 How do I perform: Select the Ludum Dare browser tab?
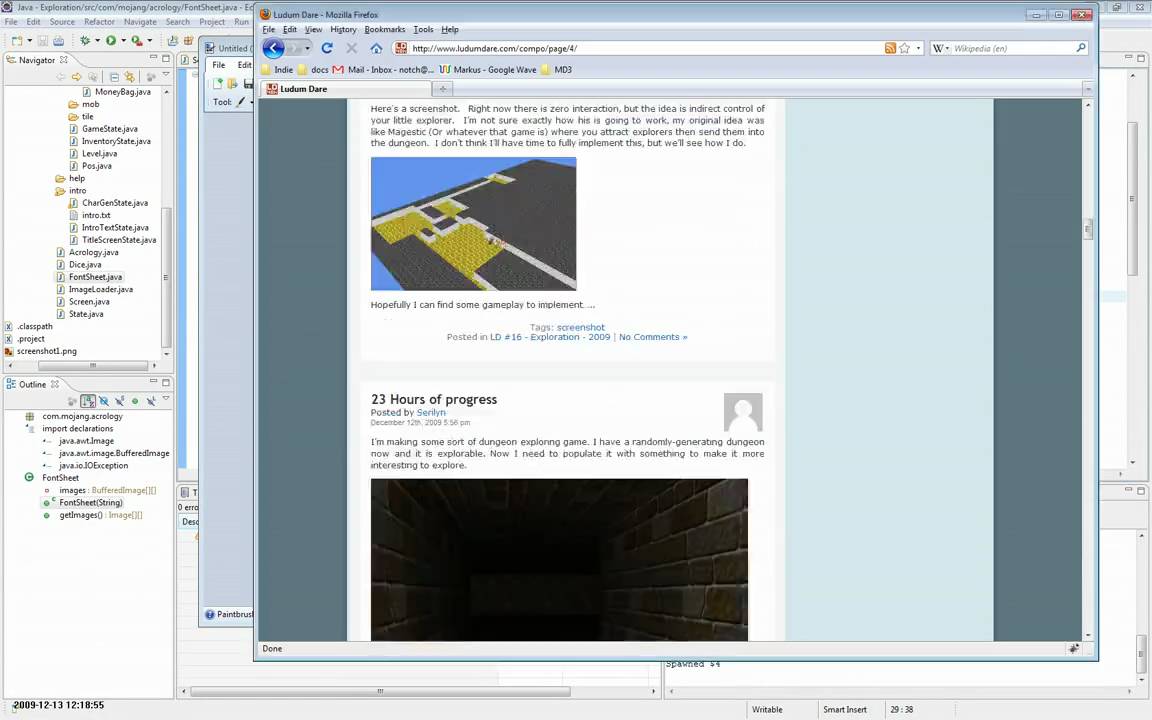point(345,89)
